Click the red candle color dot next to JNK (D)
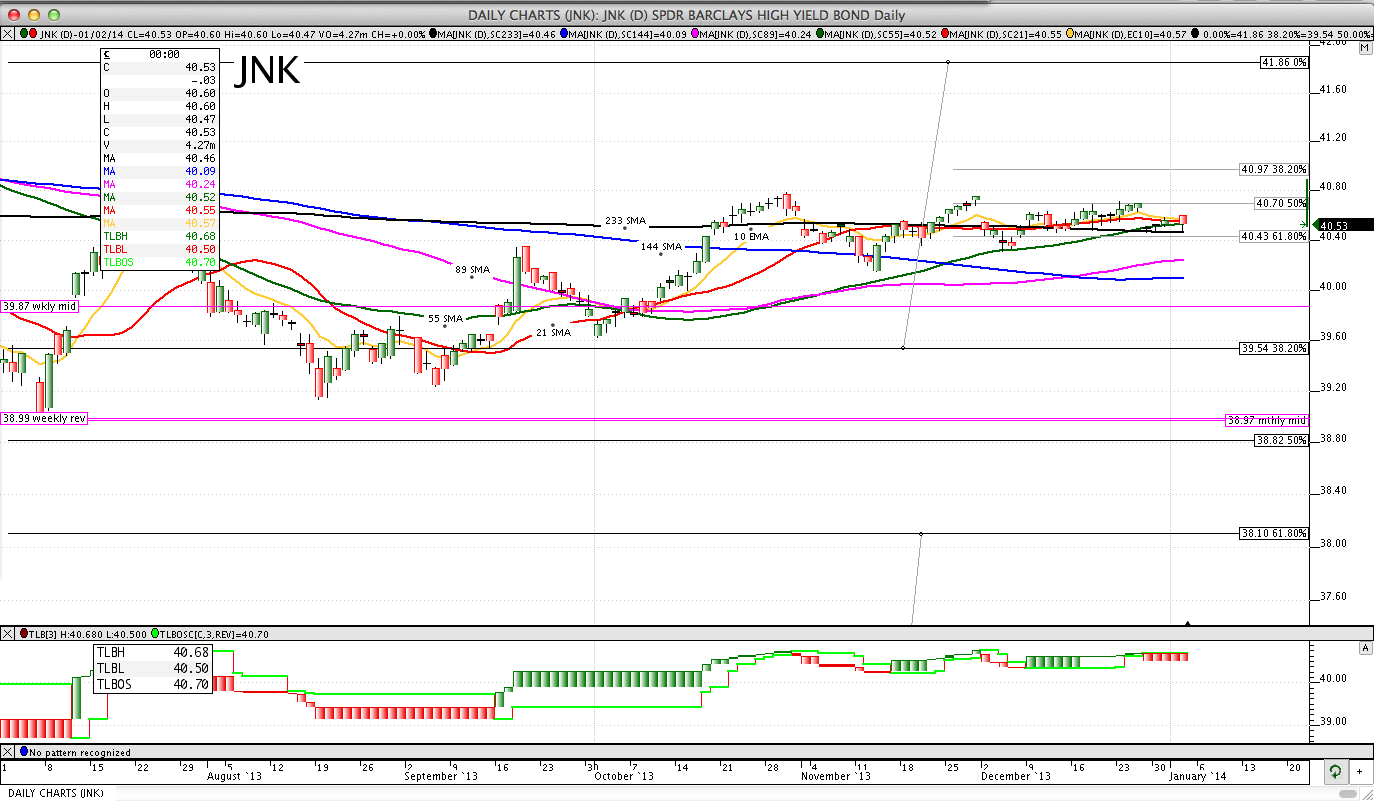Viewport: 1374px width, 801px height. click(x=33, y=33)
